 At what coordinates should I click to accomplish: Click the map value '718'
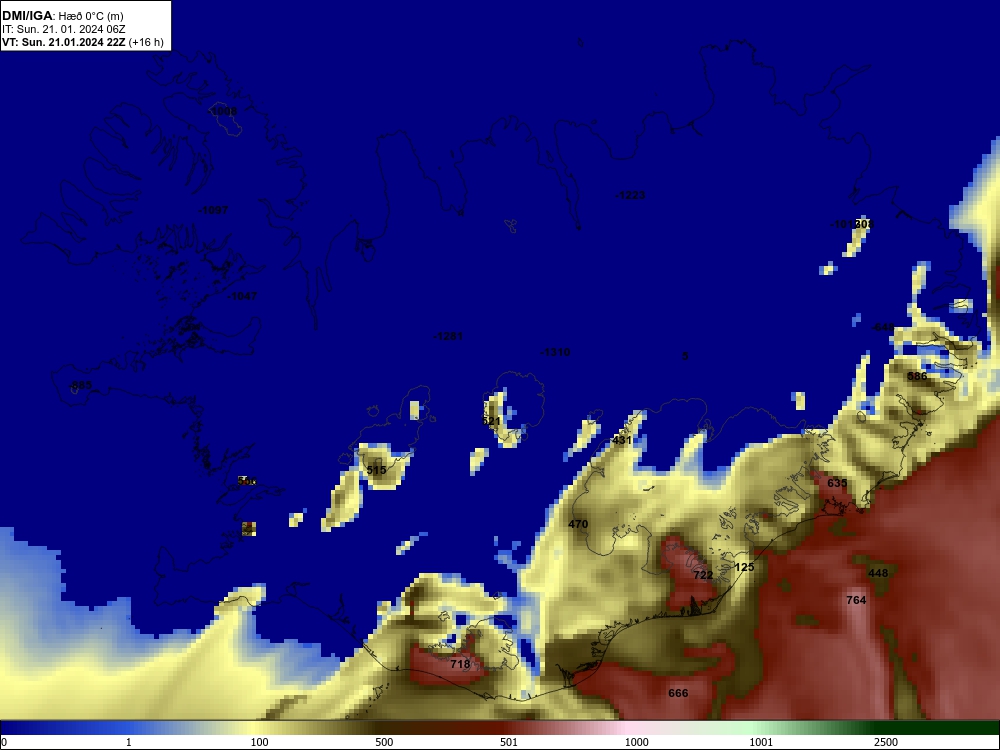point(460,664)
